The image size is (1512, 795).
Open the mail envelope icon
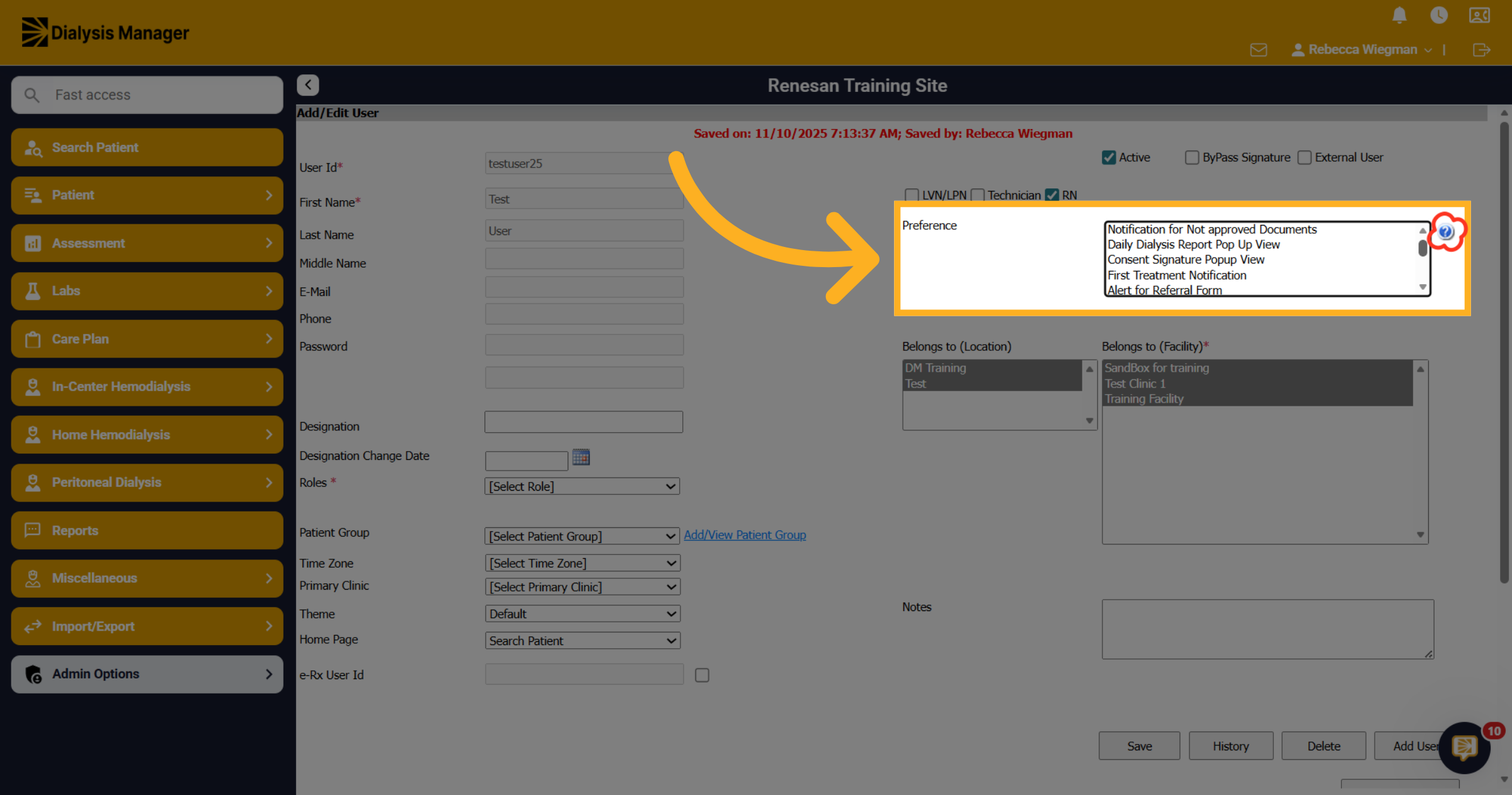(1259, 50)
